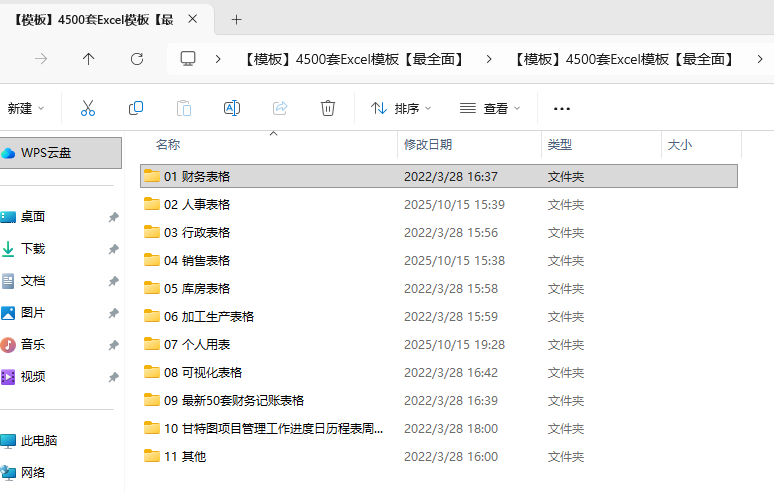The width and height of the screenshot is (774, 493).
Task: Click folder icon of 02 人事表格
Action: point(152,204)
